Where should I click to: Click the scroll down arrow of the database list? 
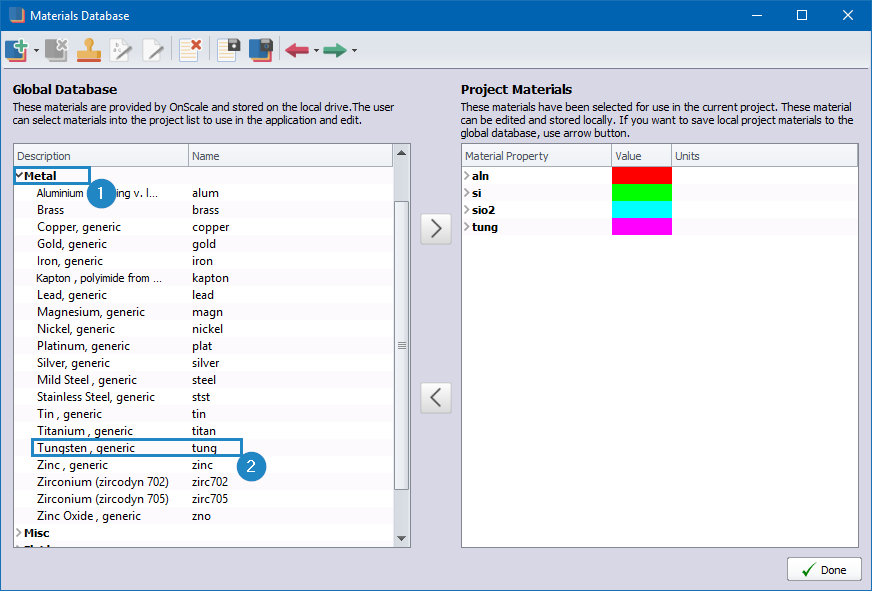[402, 538]
